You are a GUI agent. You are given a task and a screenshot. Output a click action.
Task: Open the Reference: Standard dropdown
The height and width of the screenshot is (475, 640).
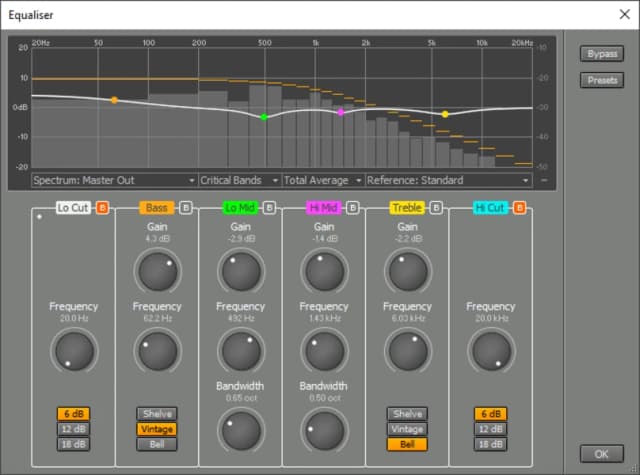[x=449, y=180]
